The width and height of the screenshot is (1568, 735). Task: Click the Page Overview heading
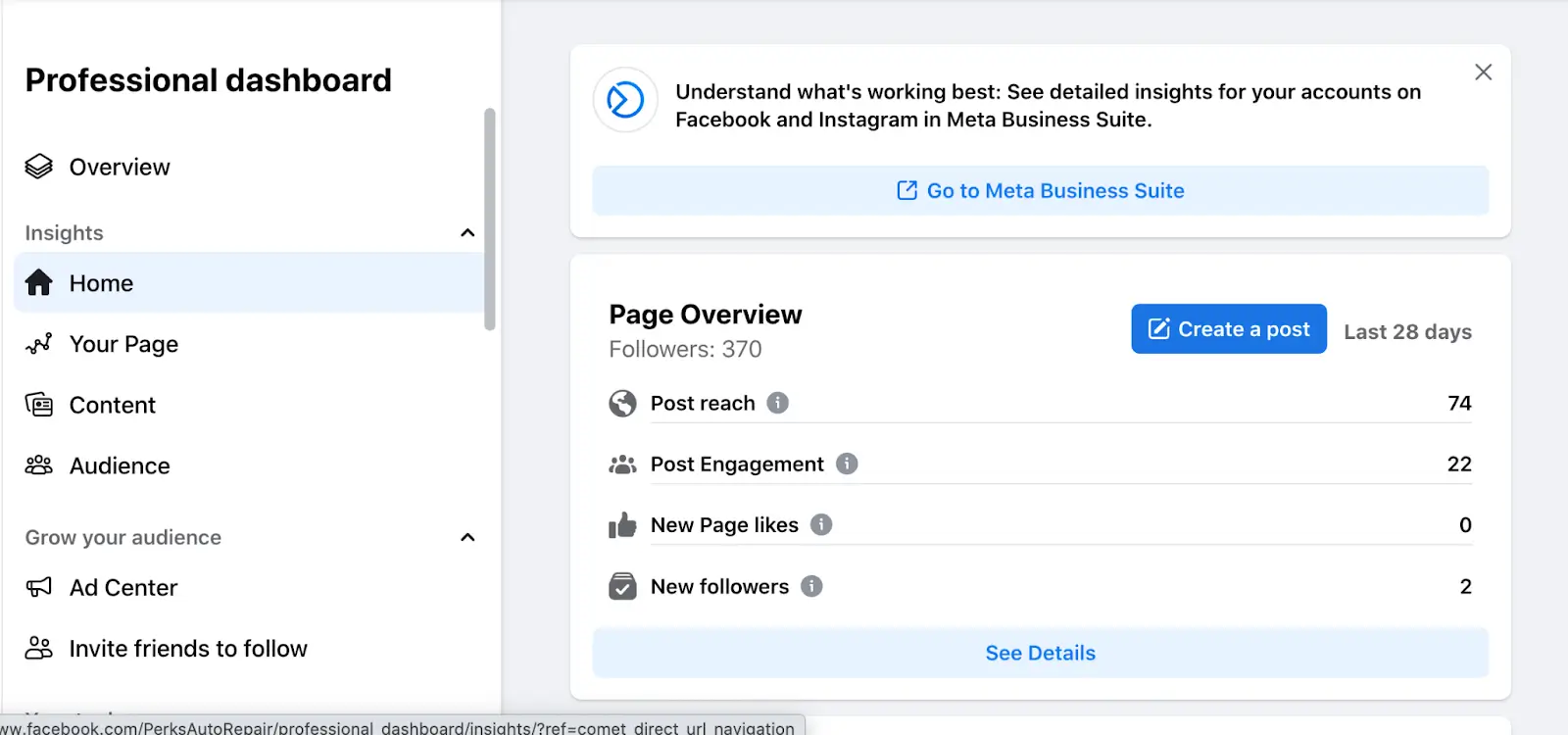tap(706, 315)
